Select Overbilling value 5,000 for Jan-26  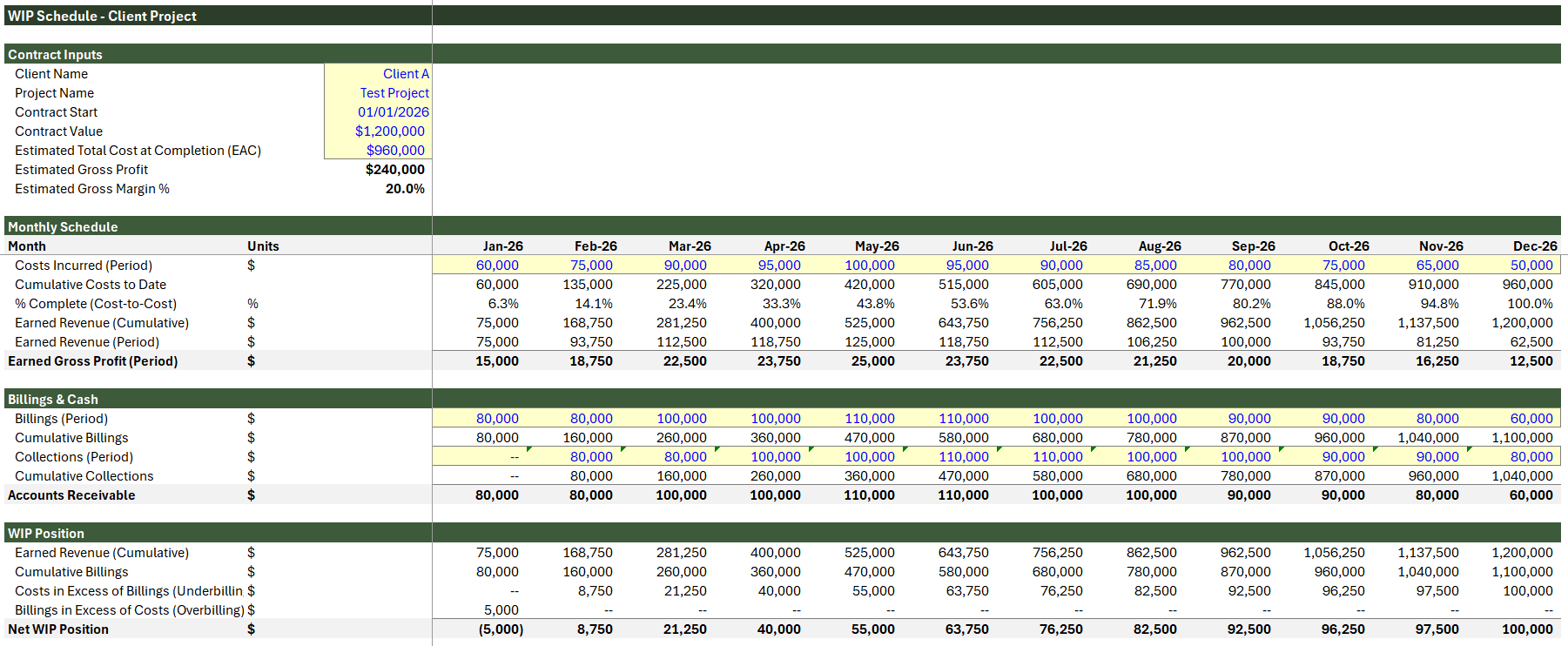[x=501, y=610]
